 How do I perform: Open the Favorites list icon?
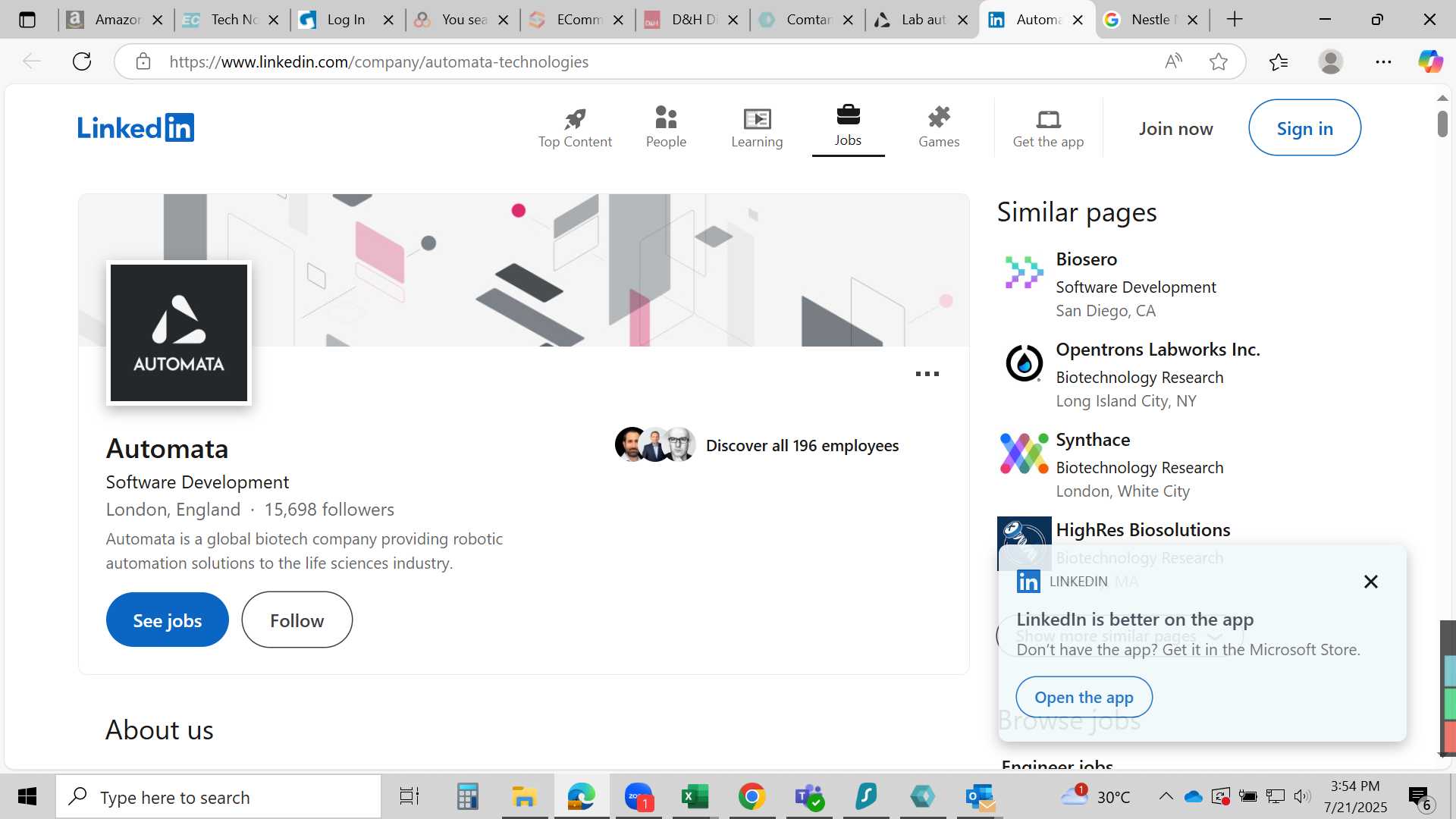tap(1279, 61)
